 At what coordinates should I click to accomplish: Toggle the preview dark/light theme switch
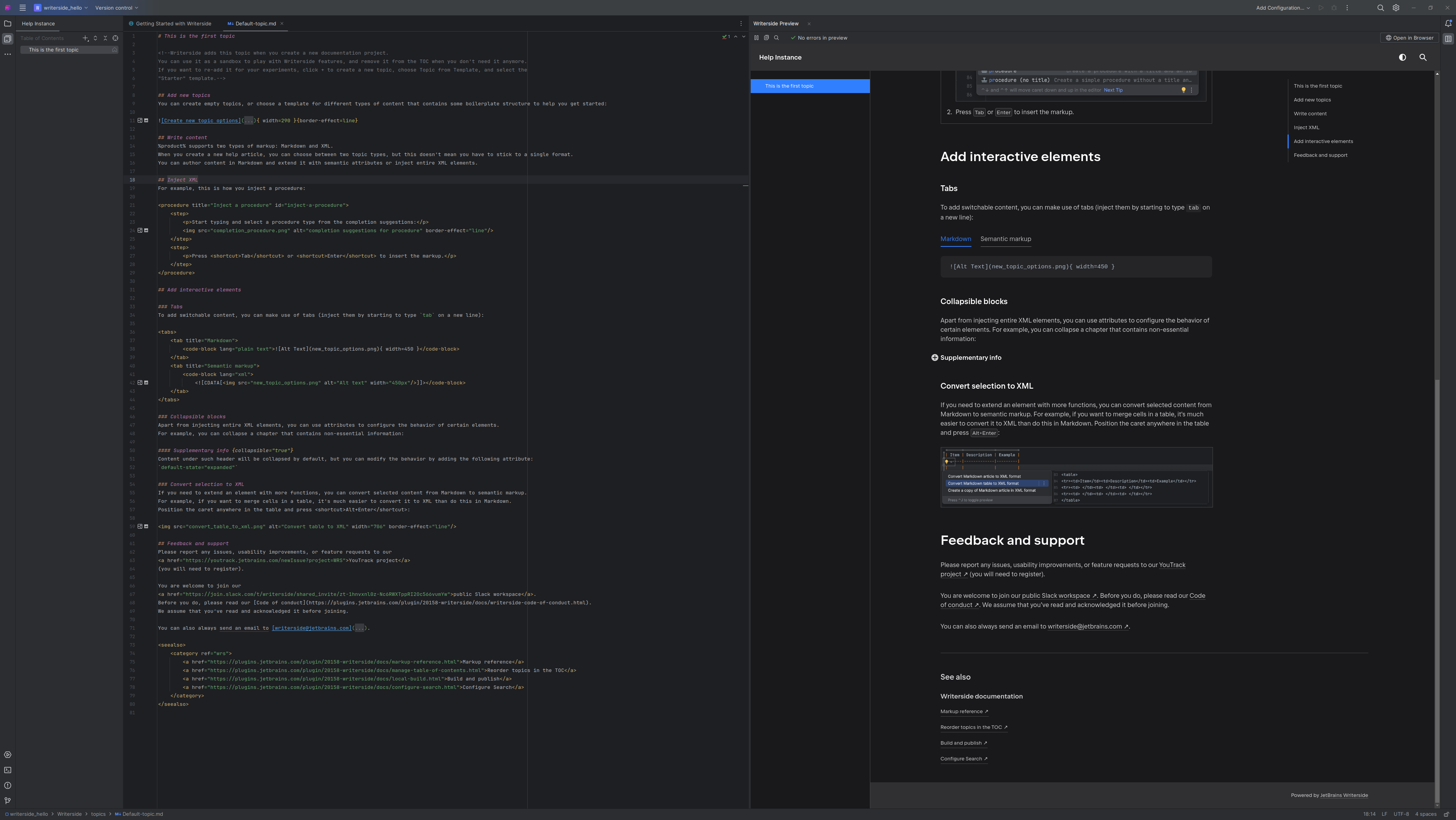pyautogui.click(x=1402, y=58)
